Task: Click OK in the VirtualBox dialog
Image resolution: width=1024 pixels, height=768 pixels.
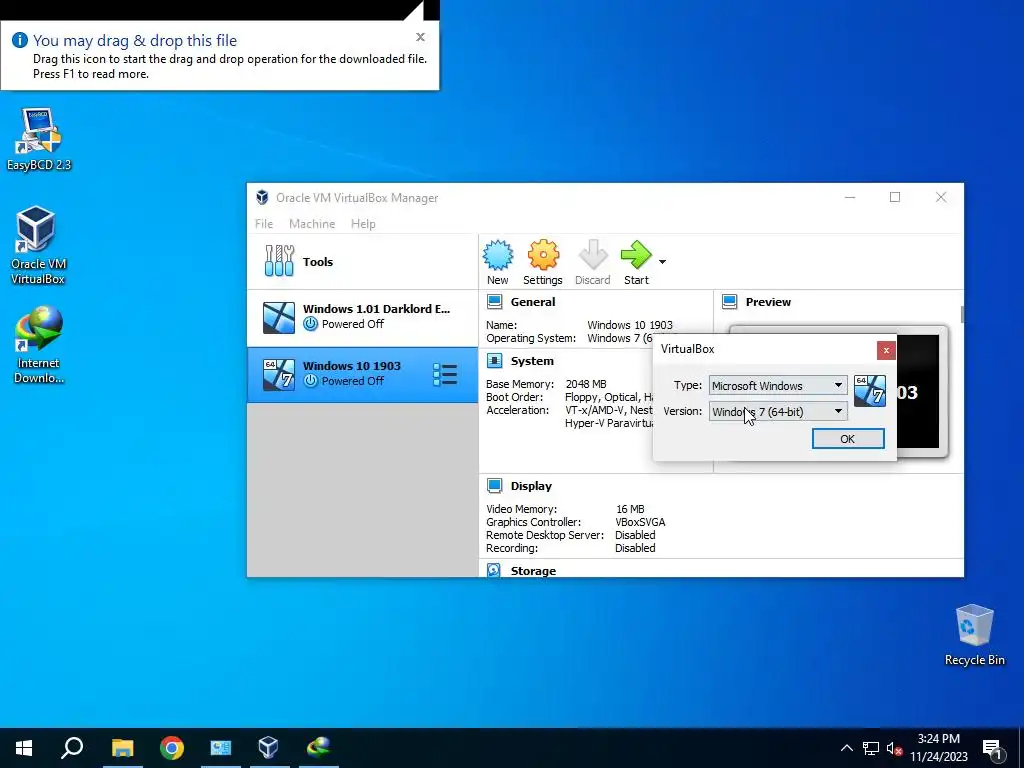Action: (848, 439)
